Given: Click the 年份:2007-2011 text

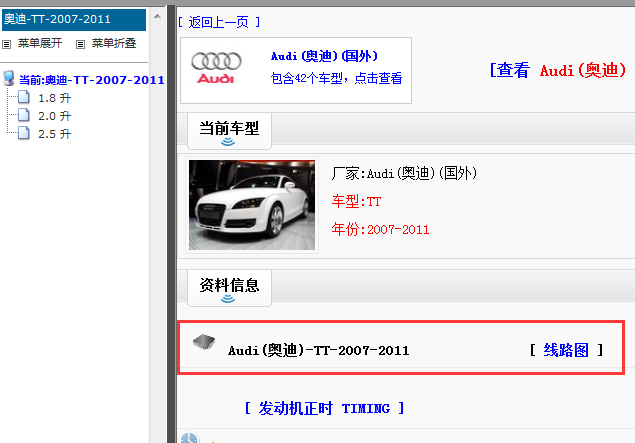Looking at the screenshot, I should 380,230.
